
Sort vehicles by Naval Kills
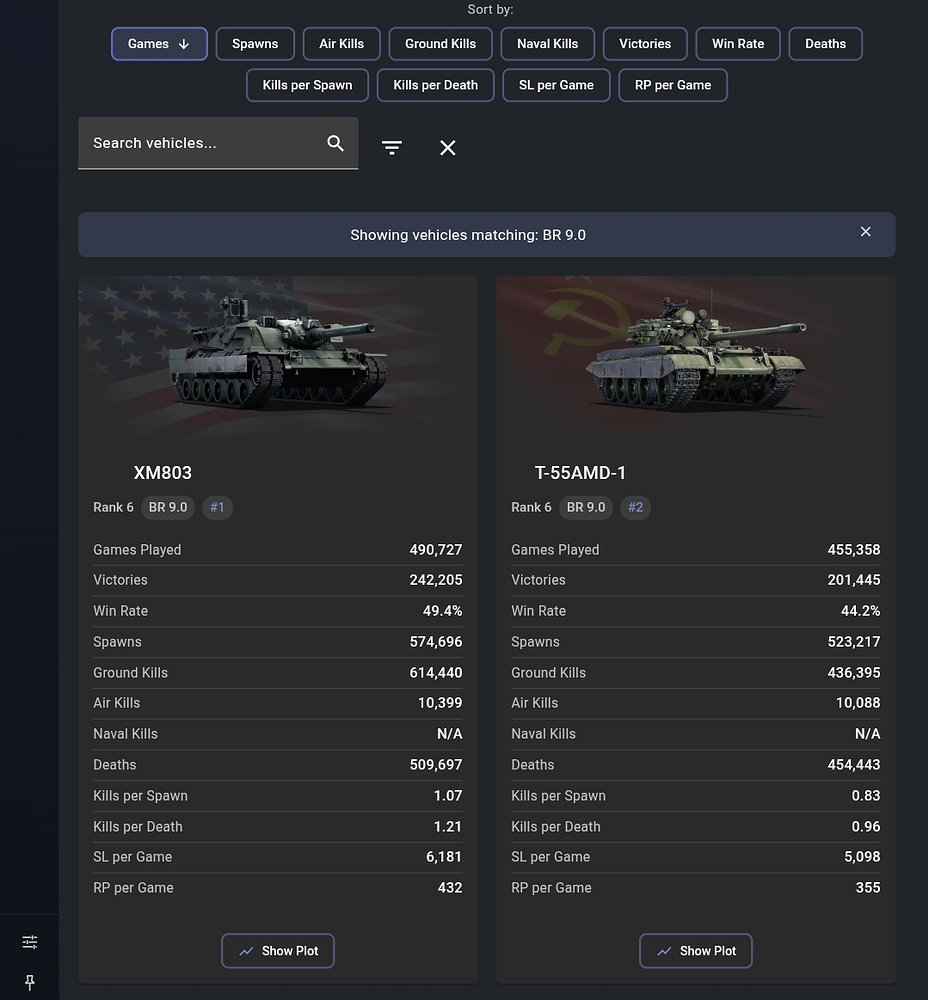[548, 44]
